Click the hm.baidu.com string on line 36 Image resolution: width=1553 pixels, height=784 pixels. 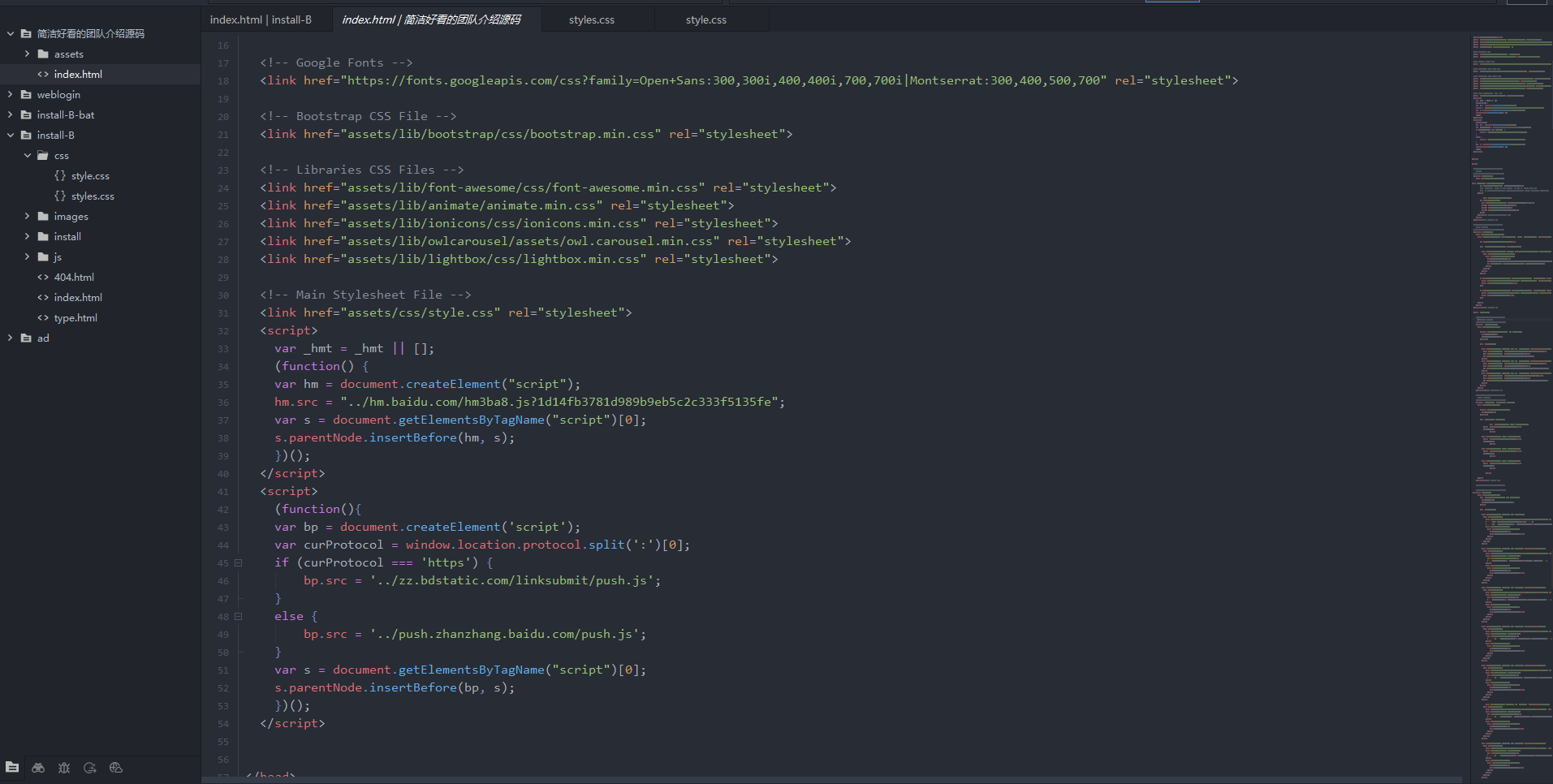(x=559, y=402)
